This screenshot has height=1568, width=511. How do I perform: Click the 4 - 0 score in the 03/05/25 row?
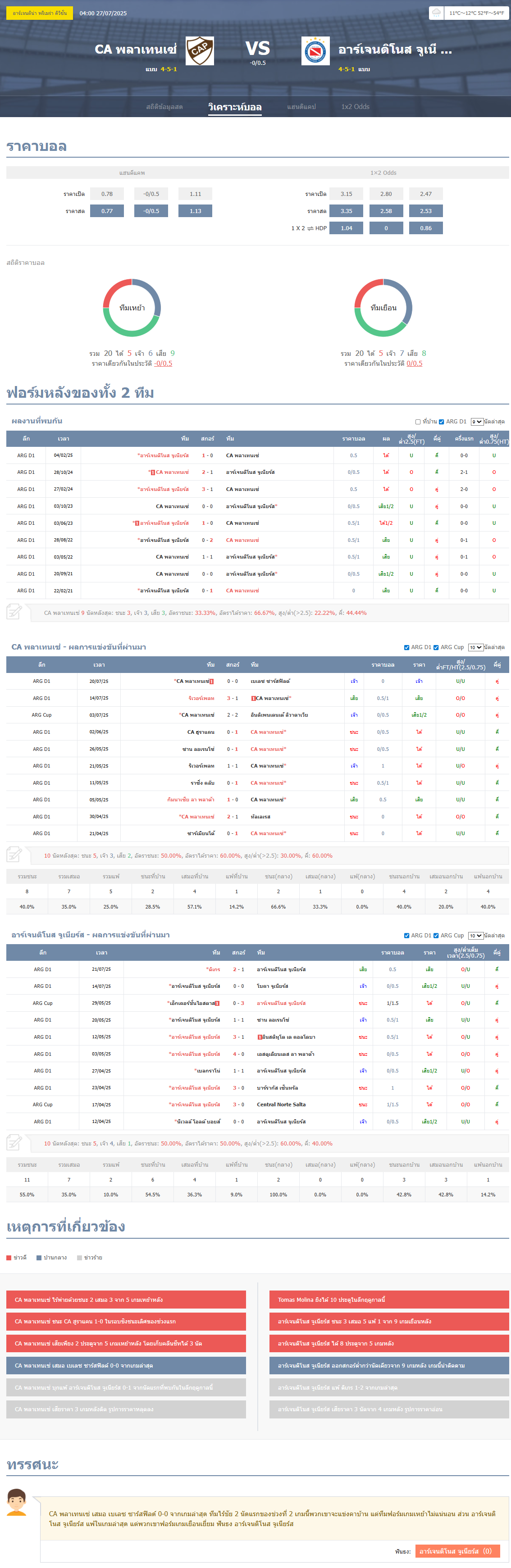[x=239, y=1054]
